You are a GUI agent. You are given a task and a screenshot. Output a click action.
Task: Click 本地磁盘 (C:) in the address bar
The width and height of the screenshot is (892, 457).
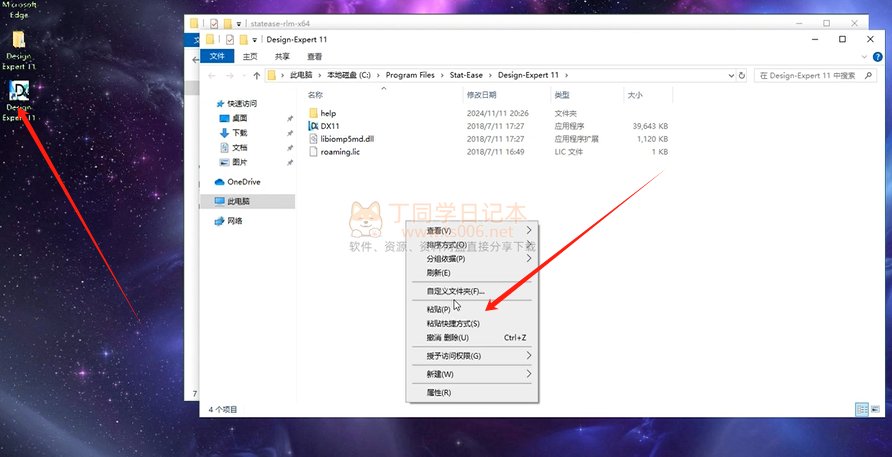tap(348, 75)
